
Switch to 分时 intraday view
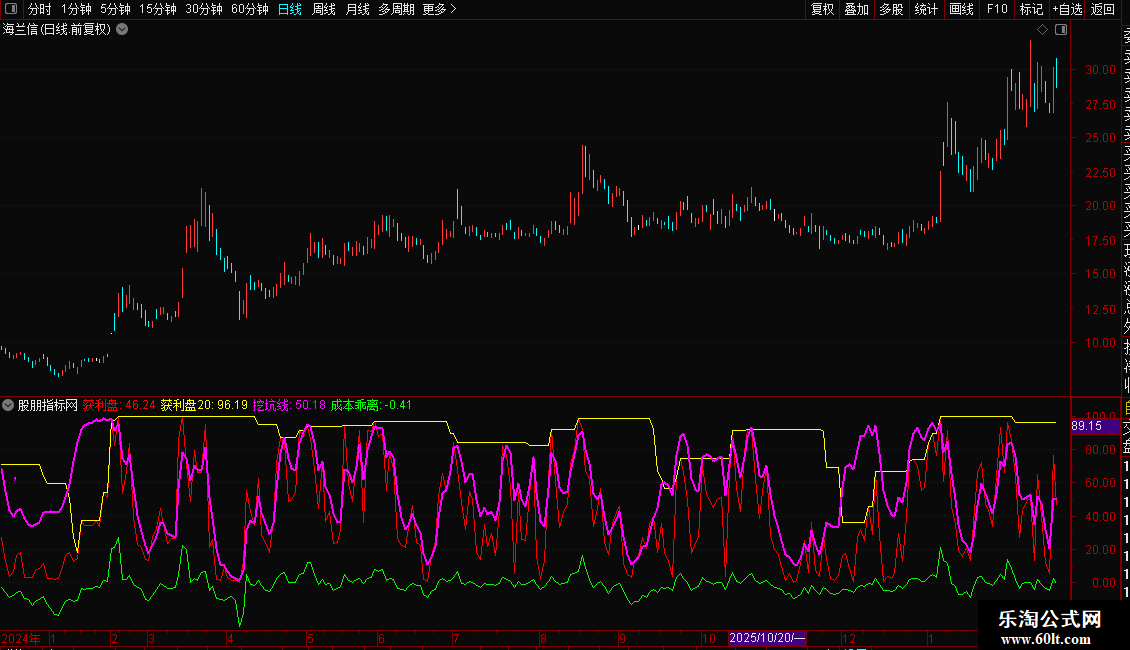click(40, 9)
